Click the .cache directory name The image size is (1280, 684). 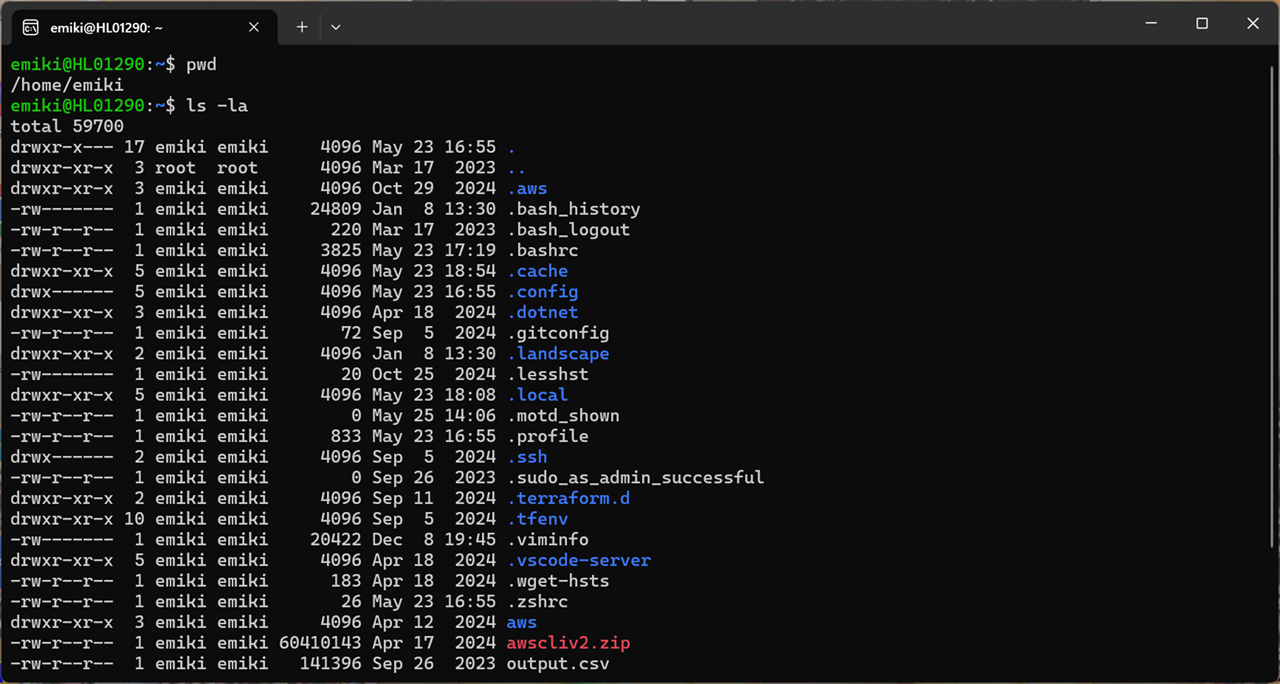[x=537, y=271]
